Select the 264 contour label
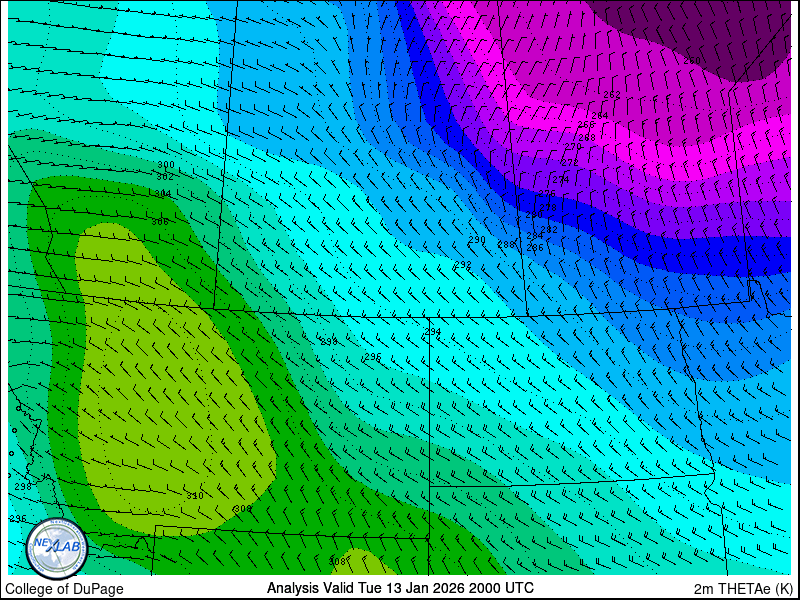Image resolution: width=800 pixels, height=600 pixels. point(599,116)
